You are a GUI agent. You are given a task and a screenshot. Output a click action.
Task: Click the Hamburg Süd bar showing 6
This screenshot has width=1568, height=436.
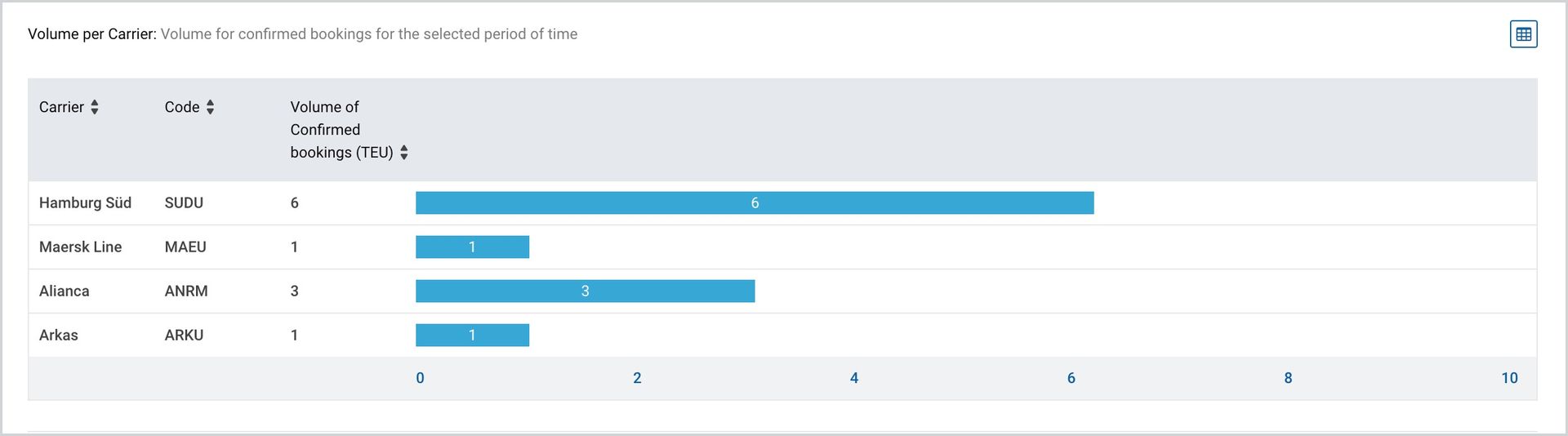[x=755, y=202]
